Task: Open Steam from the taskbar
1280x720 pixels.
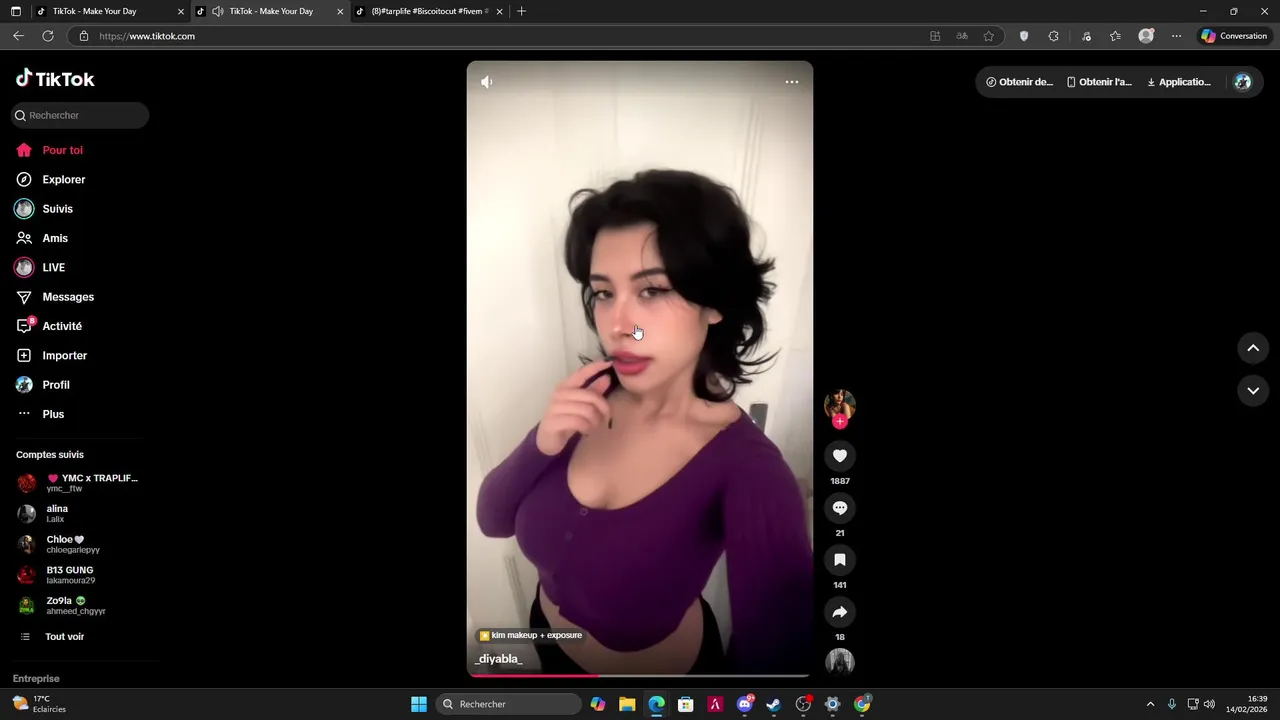Action: (773, 704)
